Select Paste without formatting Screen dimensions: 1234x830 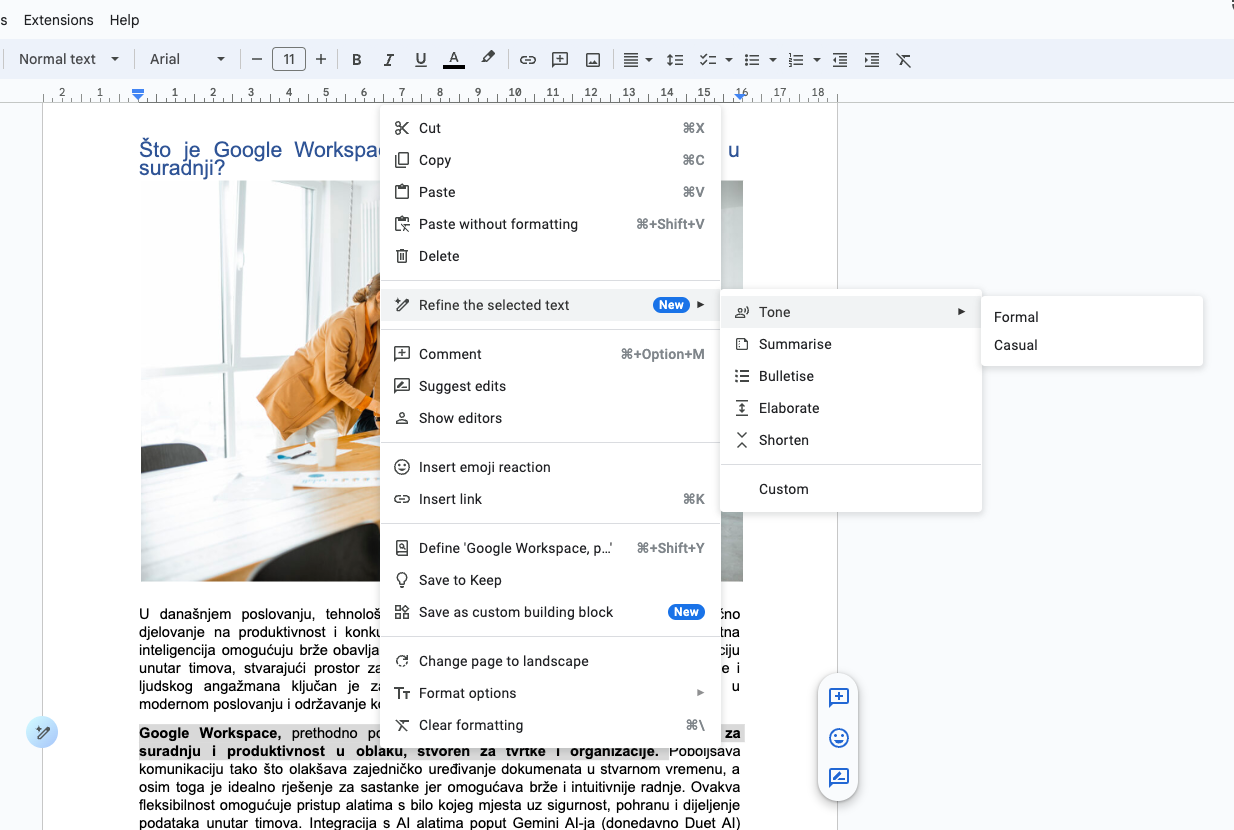550,224
